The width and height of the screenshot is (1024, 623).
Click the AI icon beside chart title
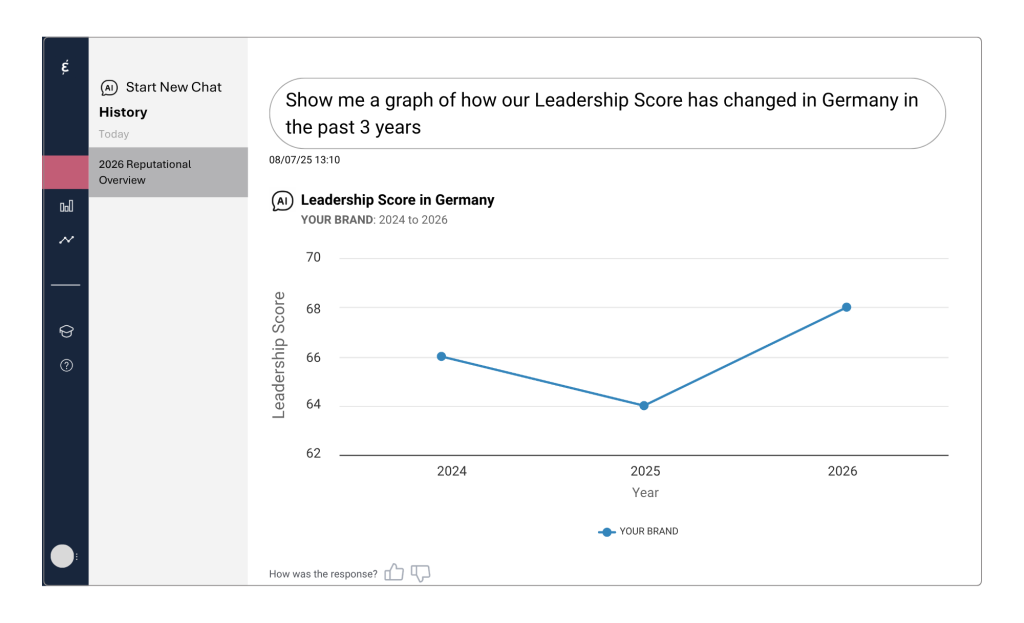point(283,201)
